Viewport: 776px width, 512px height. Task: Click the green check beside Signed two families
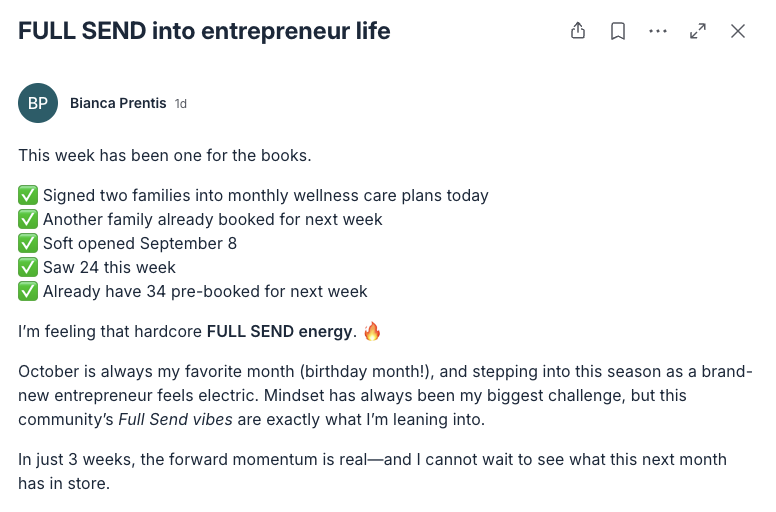[28, 195]
